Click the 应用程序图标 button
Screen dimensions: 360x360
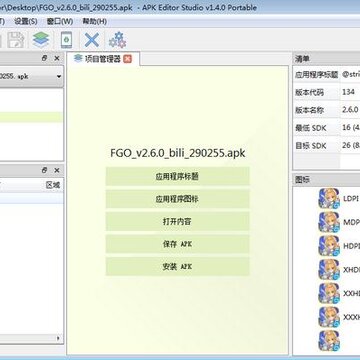click(x=177, y=199)
